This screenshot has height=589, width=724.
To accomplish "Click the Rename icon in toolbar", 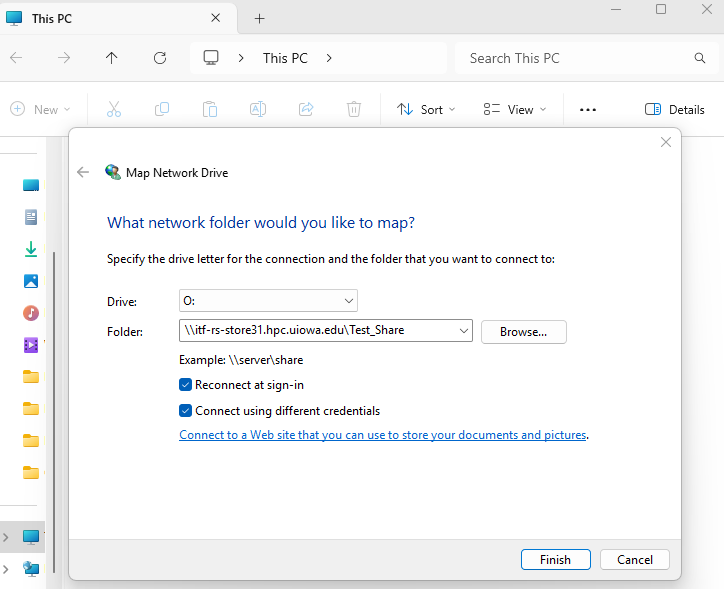I will pos(258,110).
